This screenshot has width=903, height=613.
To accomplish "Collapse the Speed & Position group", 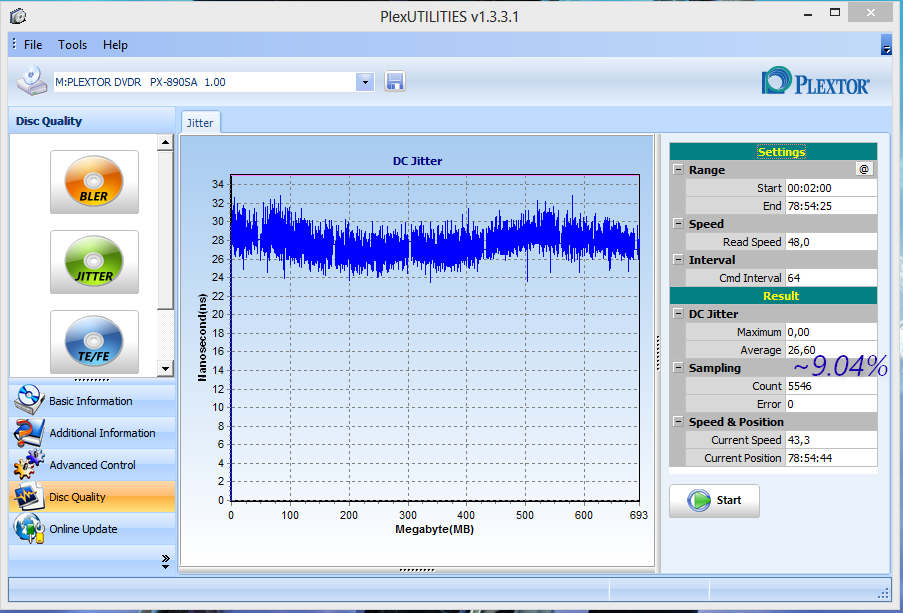I will click(678, 422).
